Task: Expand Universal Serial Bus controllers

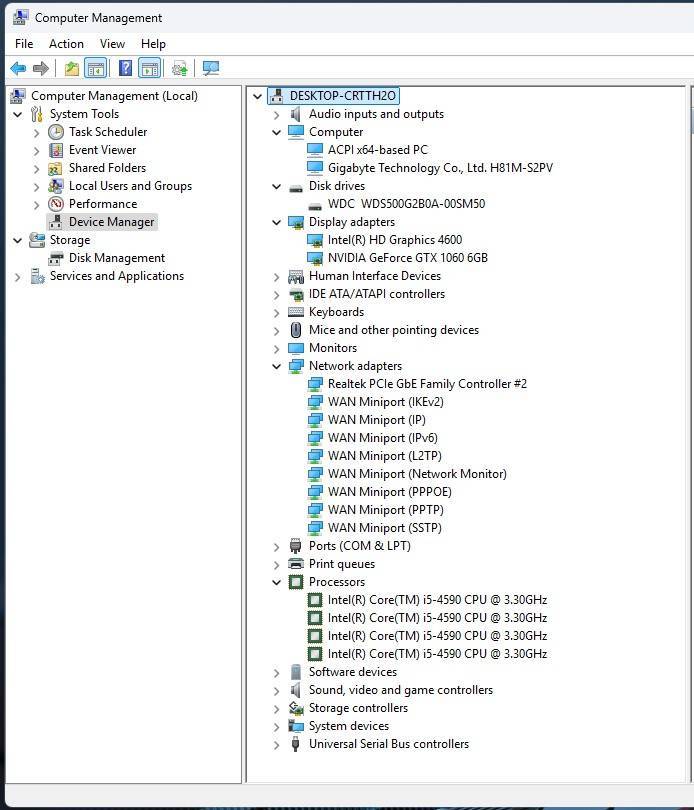Action: pos(277,744)
